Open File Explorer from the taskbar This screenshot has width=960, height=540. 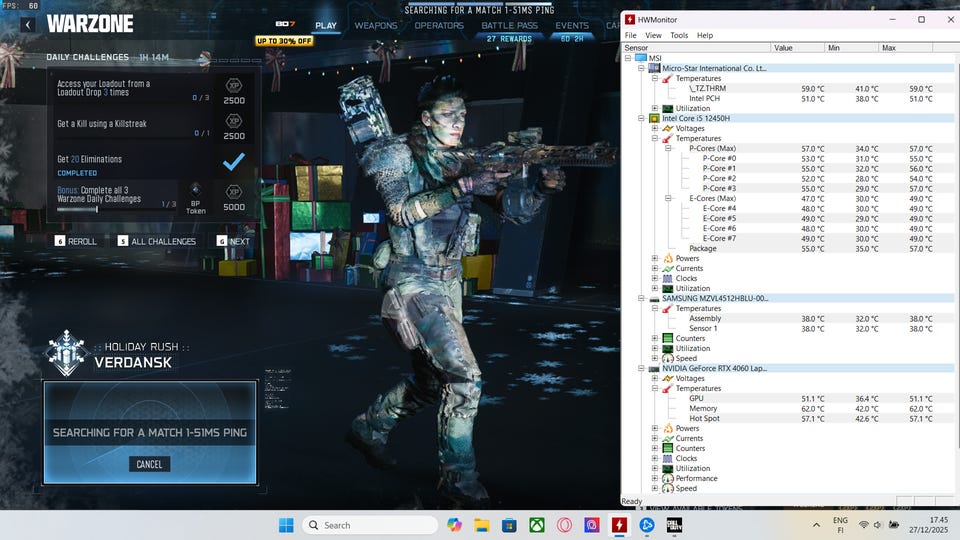482,525
